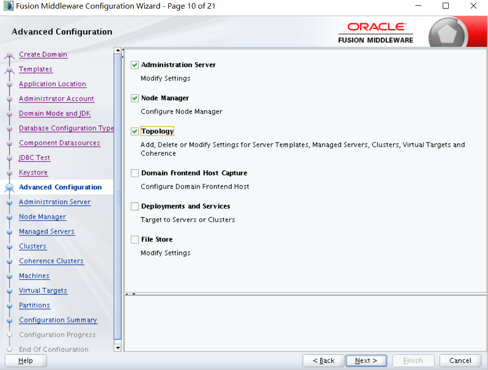Image resolution: width=488 pixels, height=370 pixels.
Task: Open the Configuration Summary step
Action: [58, 320]
